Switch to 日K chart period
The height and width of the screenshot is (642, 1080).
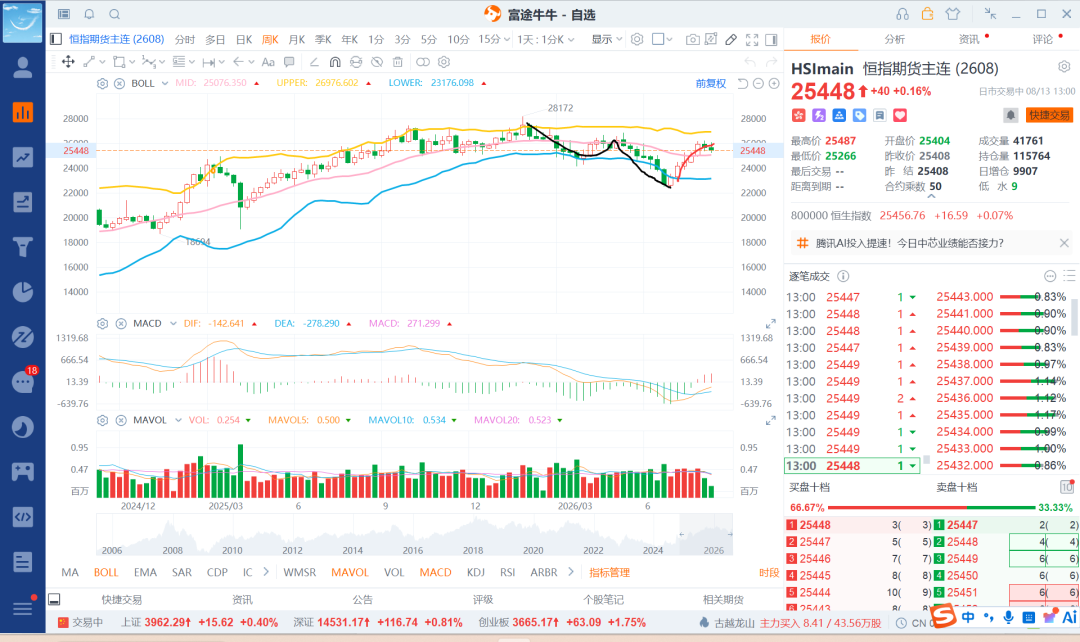(x=244, y=40)
